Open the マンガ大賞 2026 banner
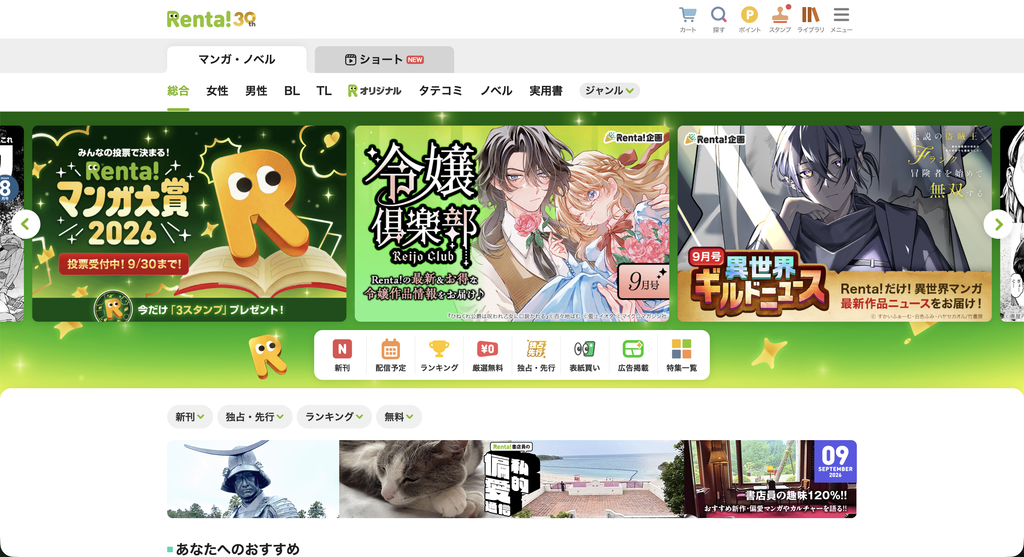The width and height of the screenshot is (1024, 557). [189, 224]
